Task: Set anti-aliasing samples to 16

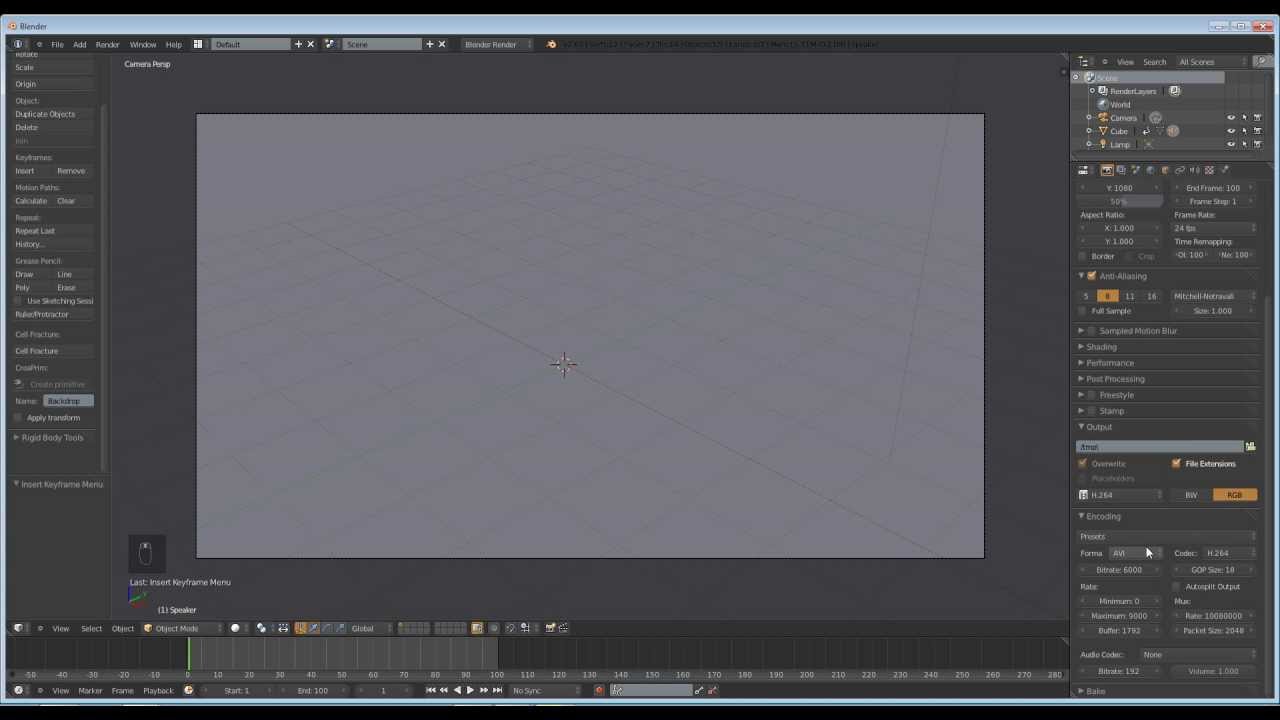Action: point(1151,296)
